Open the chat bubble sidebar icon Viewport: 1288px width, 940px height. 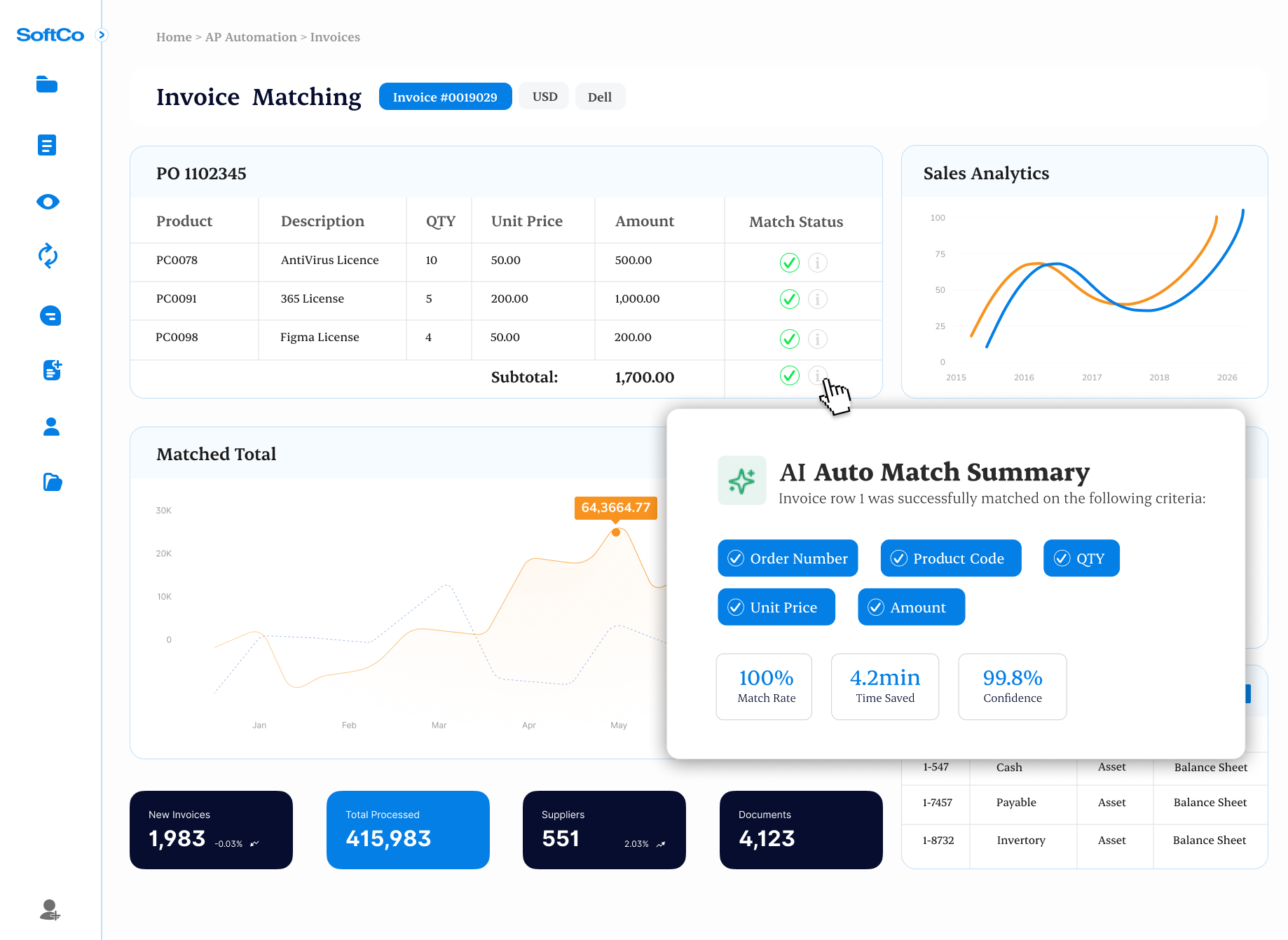tap(50, 316)
